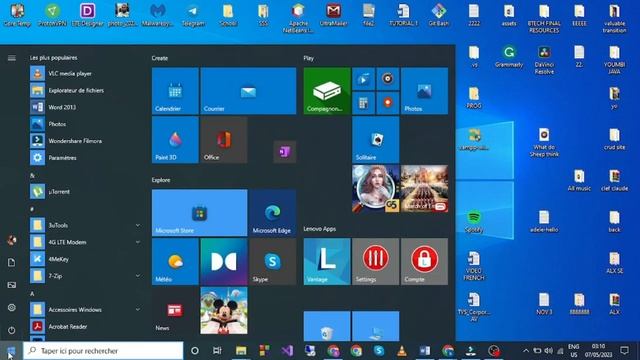This screenshot has width=640, height=360.
Task: Open the Lenovo Settings tile
Action: point(376,261)
